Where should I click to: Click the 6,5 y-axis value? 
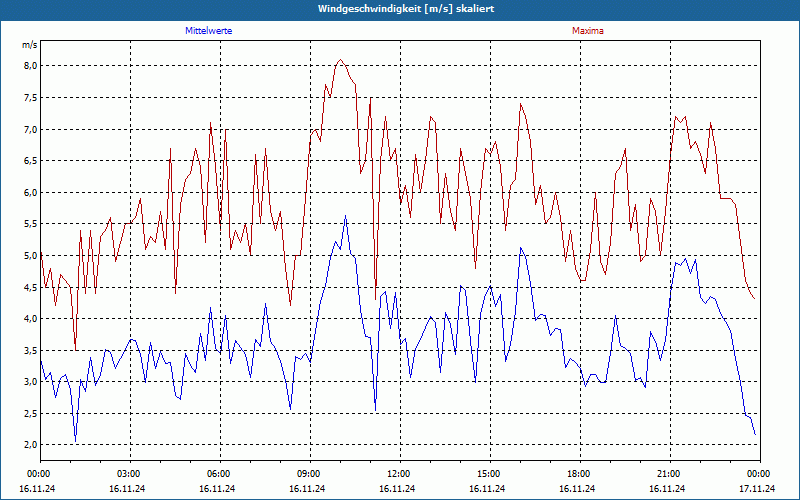30,161
